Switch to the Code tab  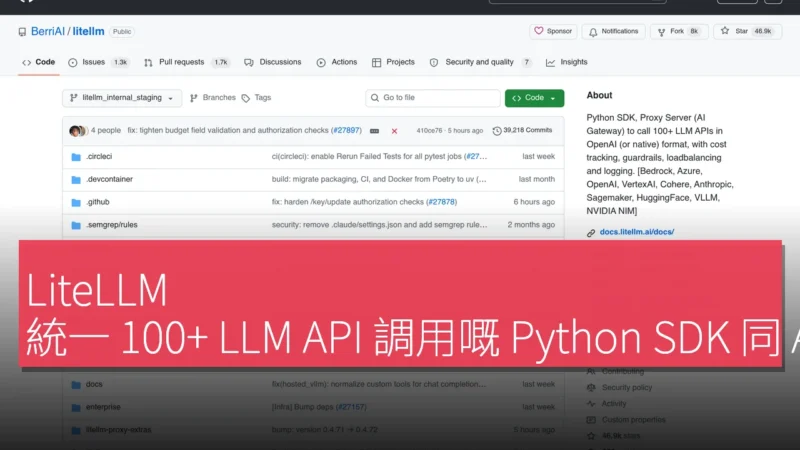pos(39,62)
